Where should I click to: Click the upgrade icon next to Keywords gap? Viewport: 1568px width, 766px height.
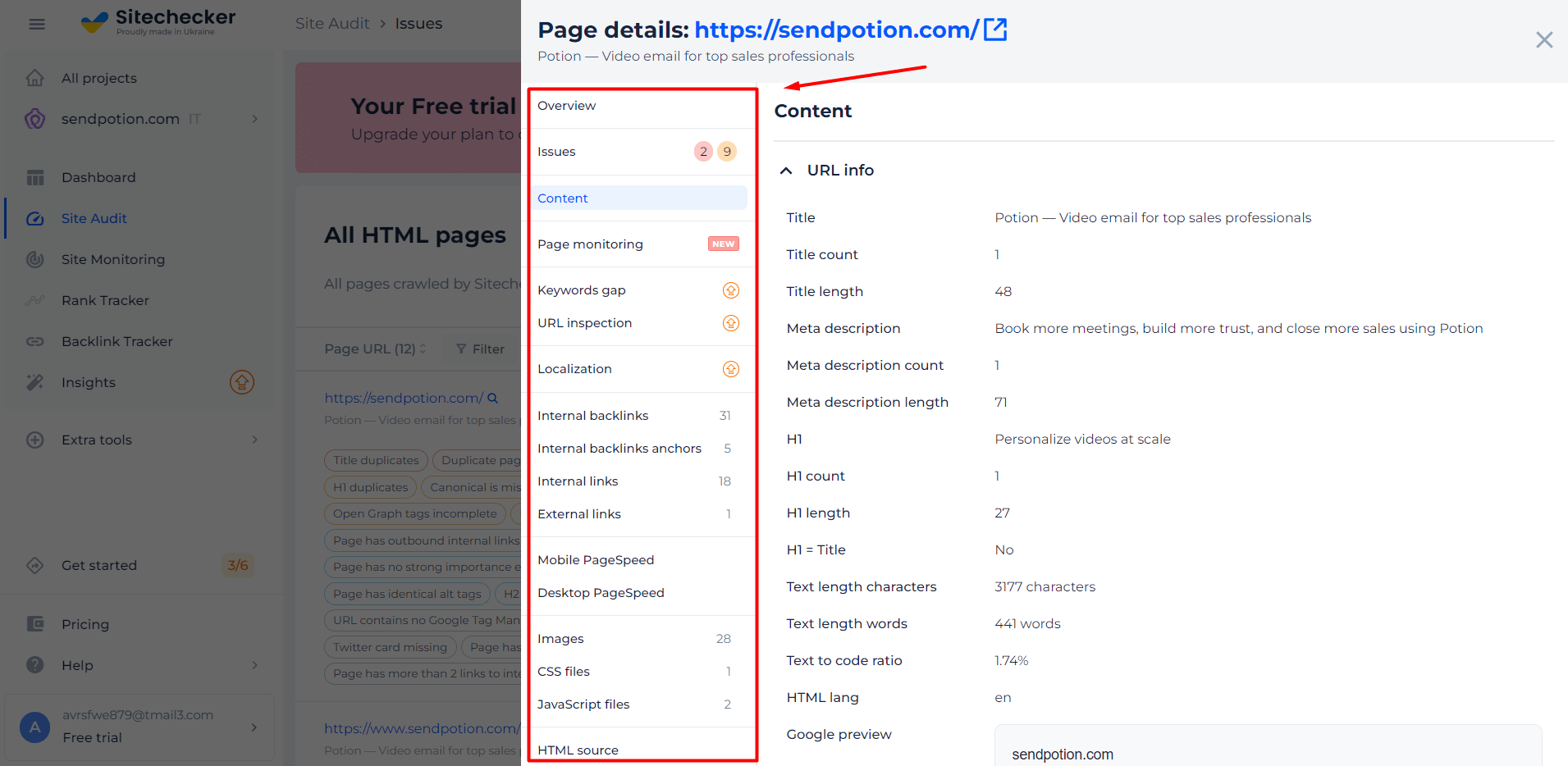pos(731,290)
